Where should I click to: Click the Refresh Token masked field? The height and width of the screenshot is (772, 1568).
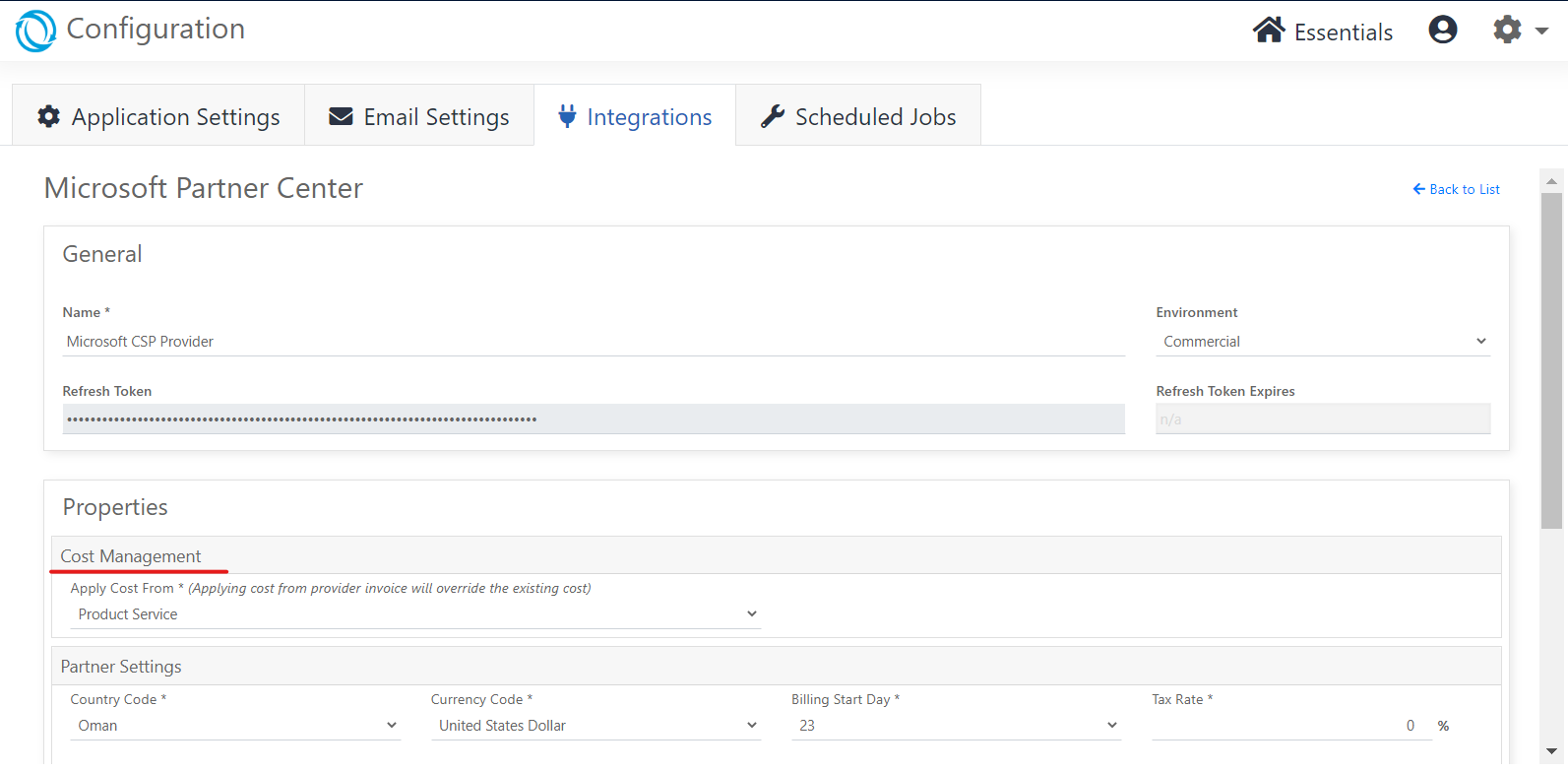pyautogui.click(x=594, y=419)
